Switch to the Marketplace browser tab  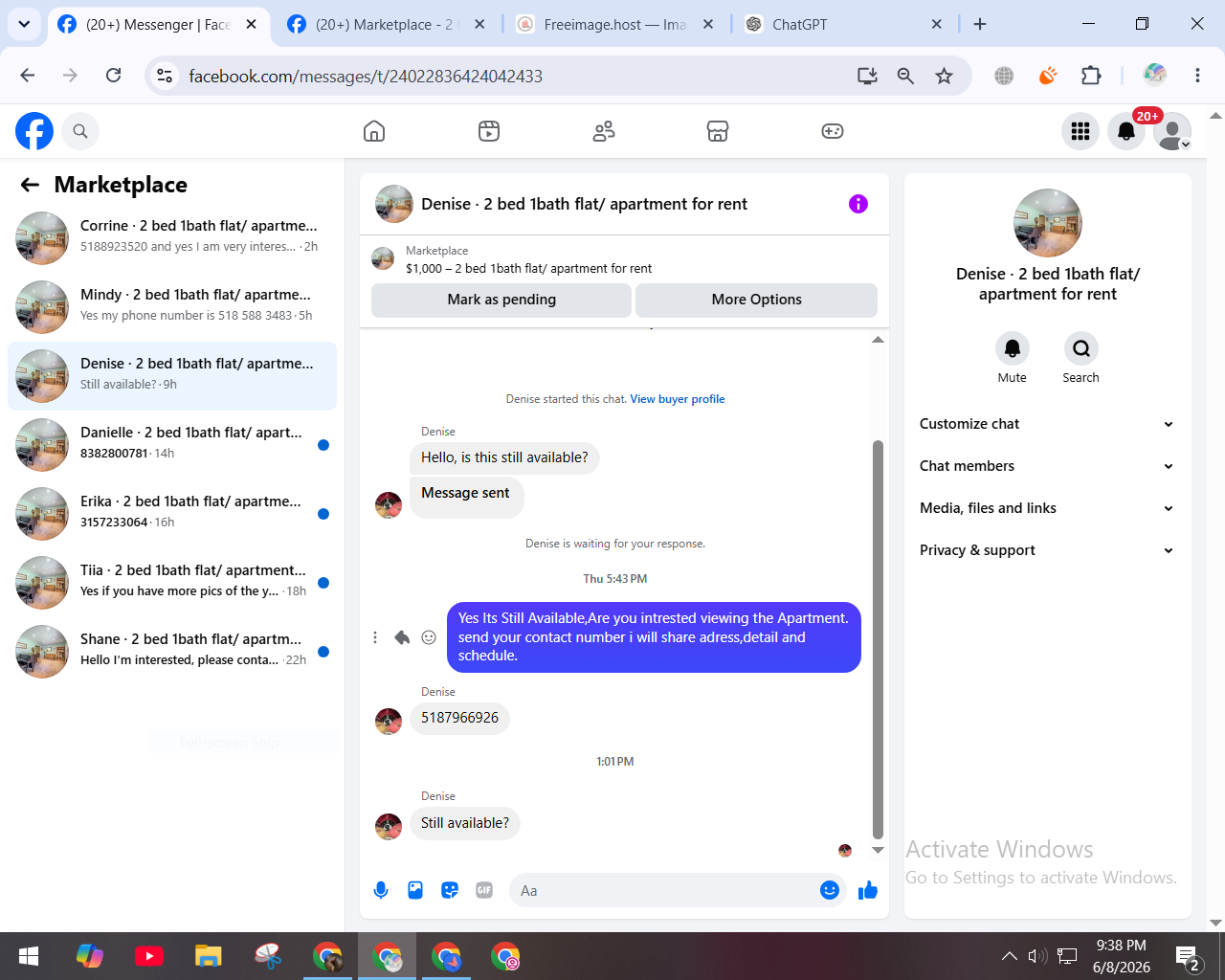point(387,25)
